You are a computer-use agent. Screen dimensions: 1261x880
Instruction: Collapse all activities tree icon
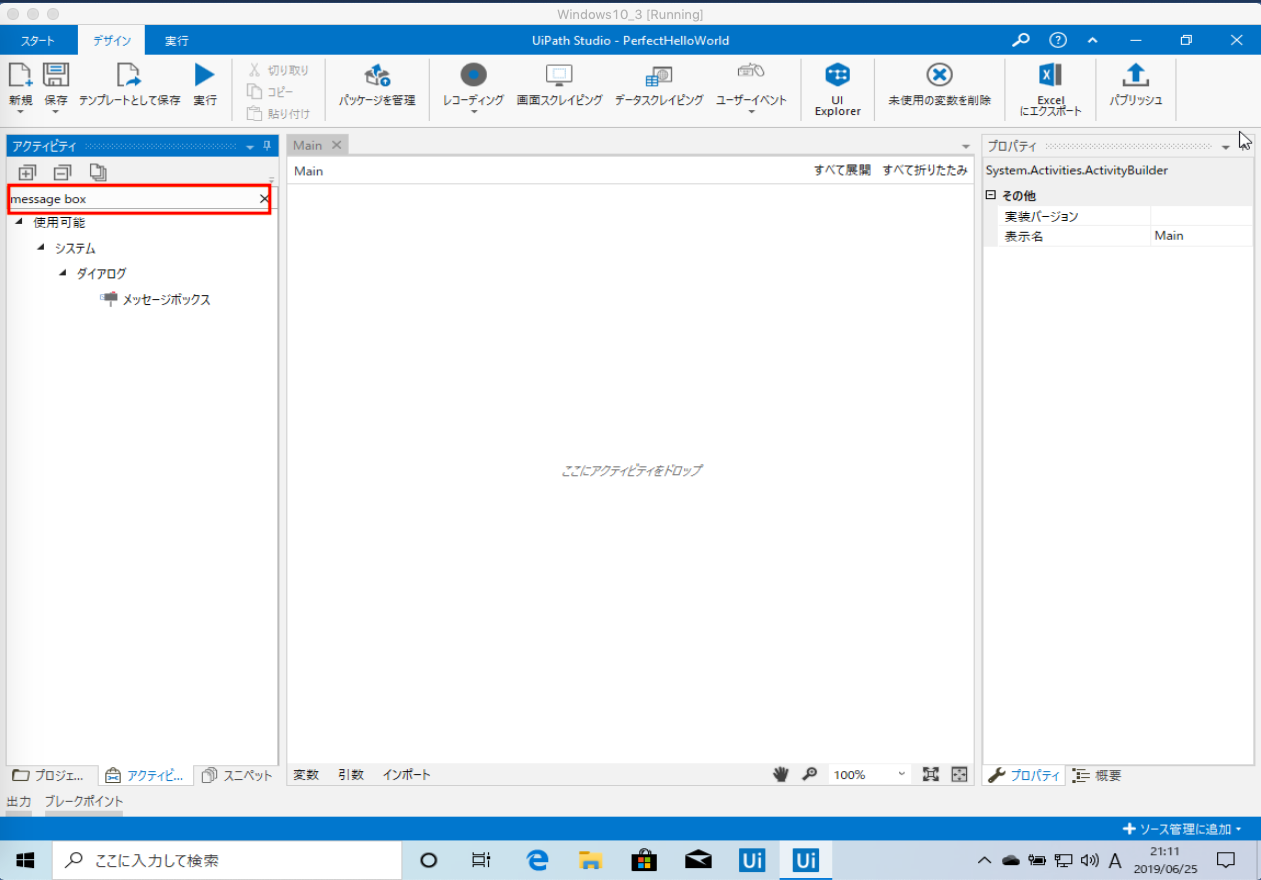pos(62,172)
